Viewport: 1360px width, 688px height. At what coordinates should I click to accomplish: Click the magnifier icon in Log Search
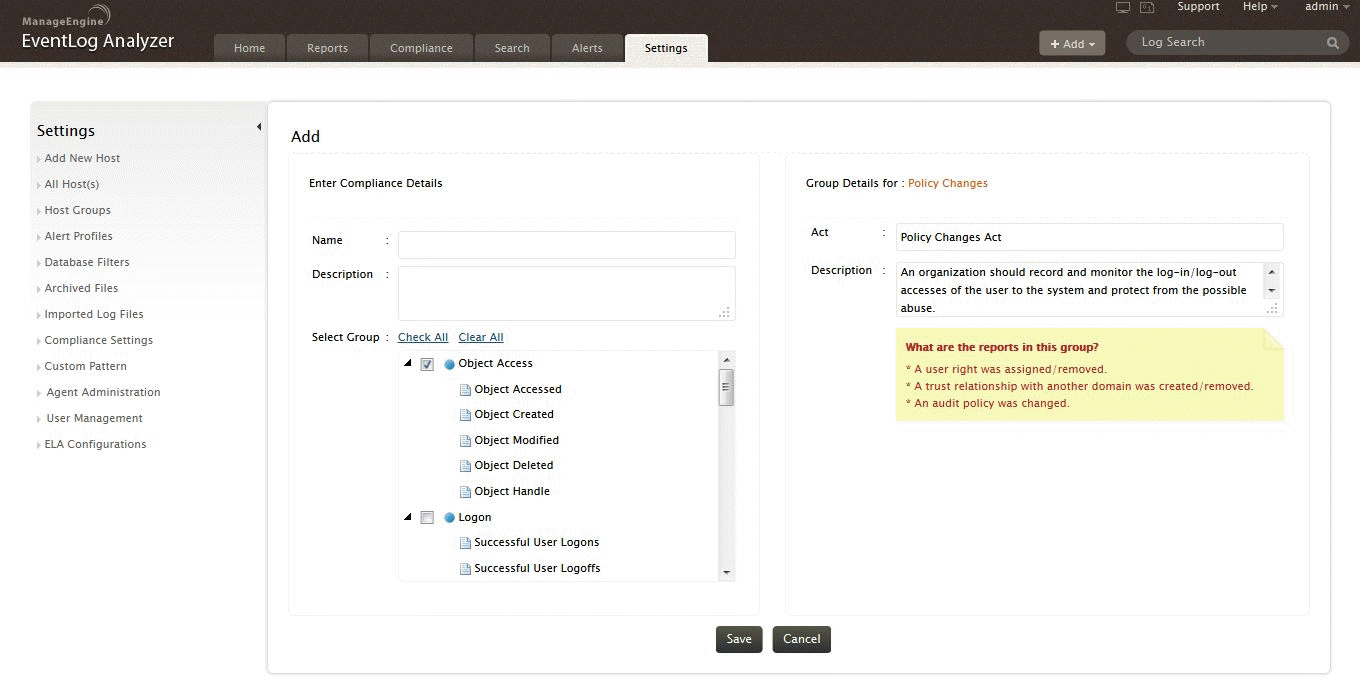pos(1332,43)
